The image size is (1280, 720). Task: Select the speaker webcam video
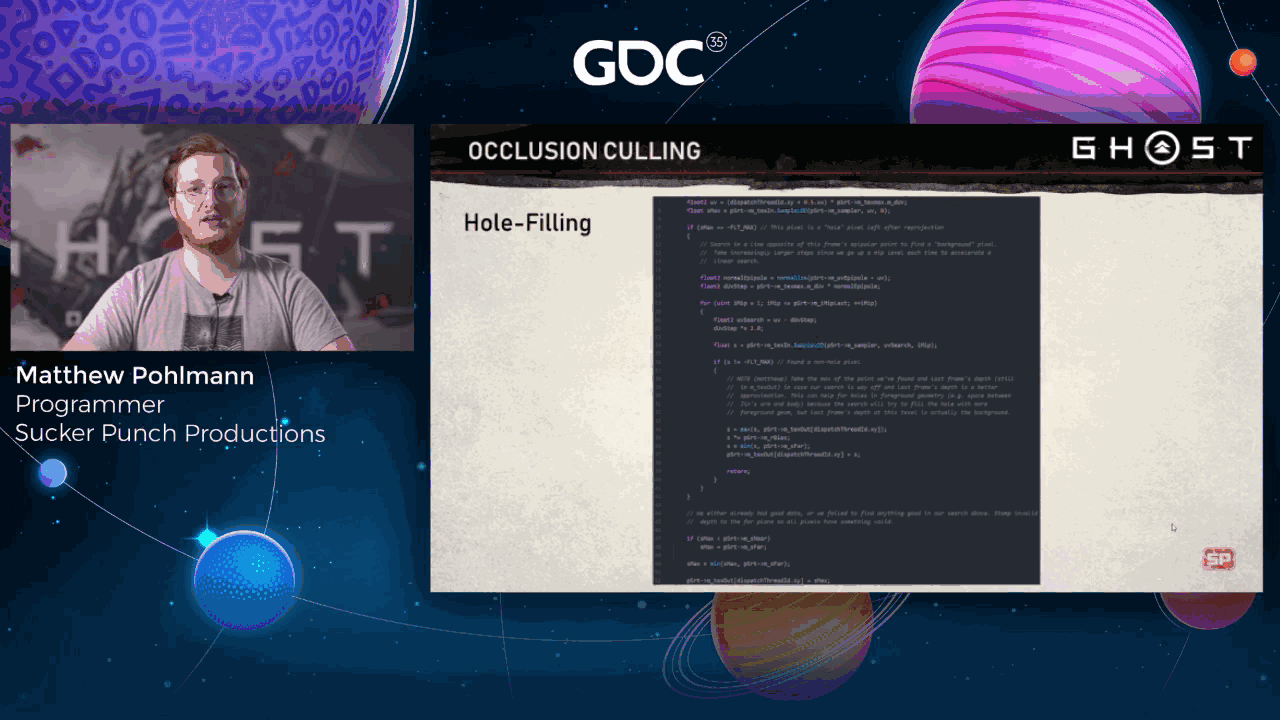pyautogui.click(x=212, y=237)
